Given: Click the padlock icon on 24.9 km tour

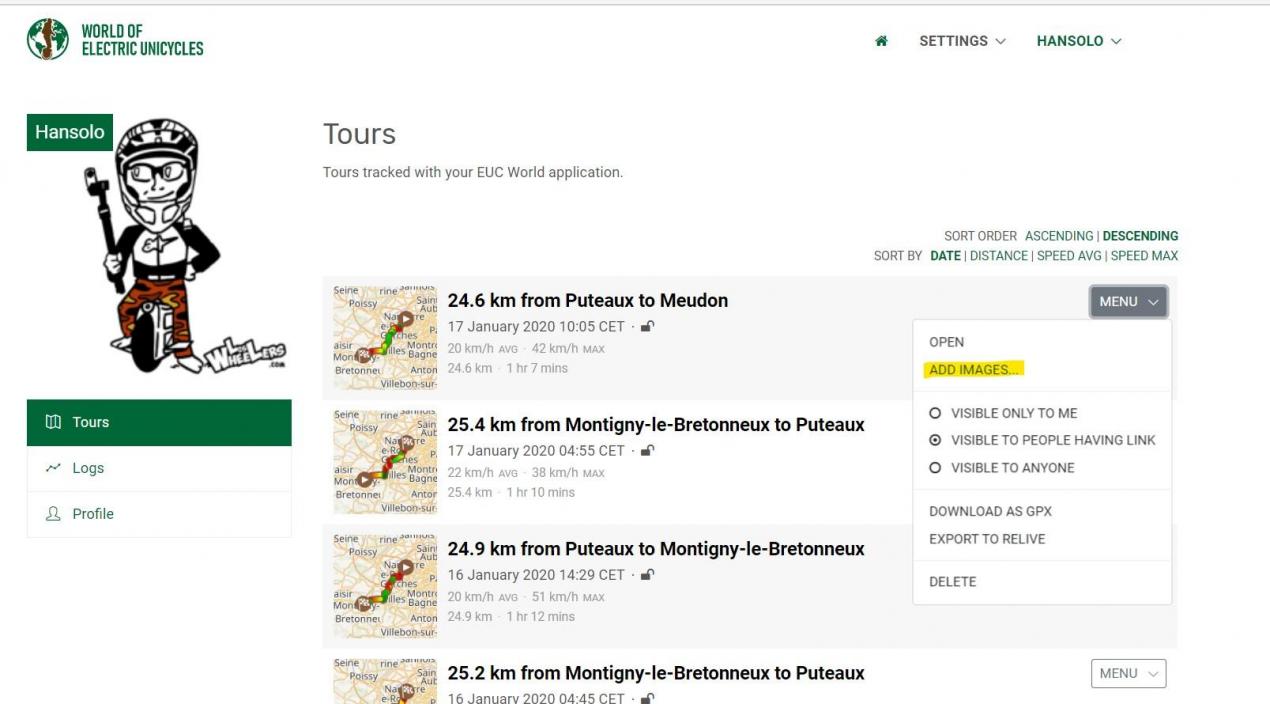Looking at the screenshot, I should tap(648, 574).
